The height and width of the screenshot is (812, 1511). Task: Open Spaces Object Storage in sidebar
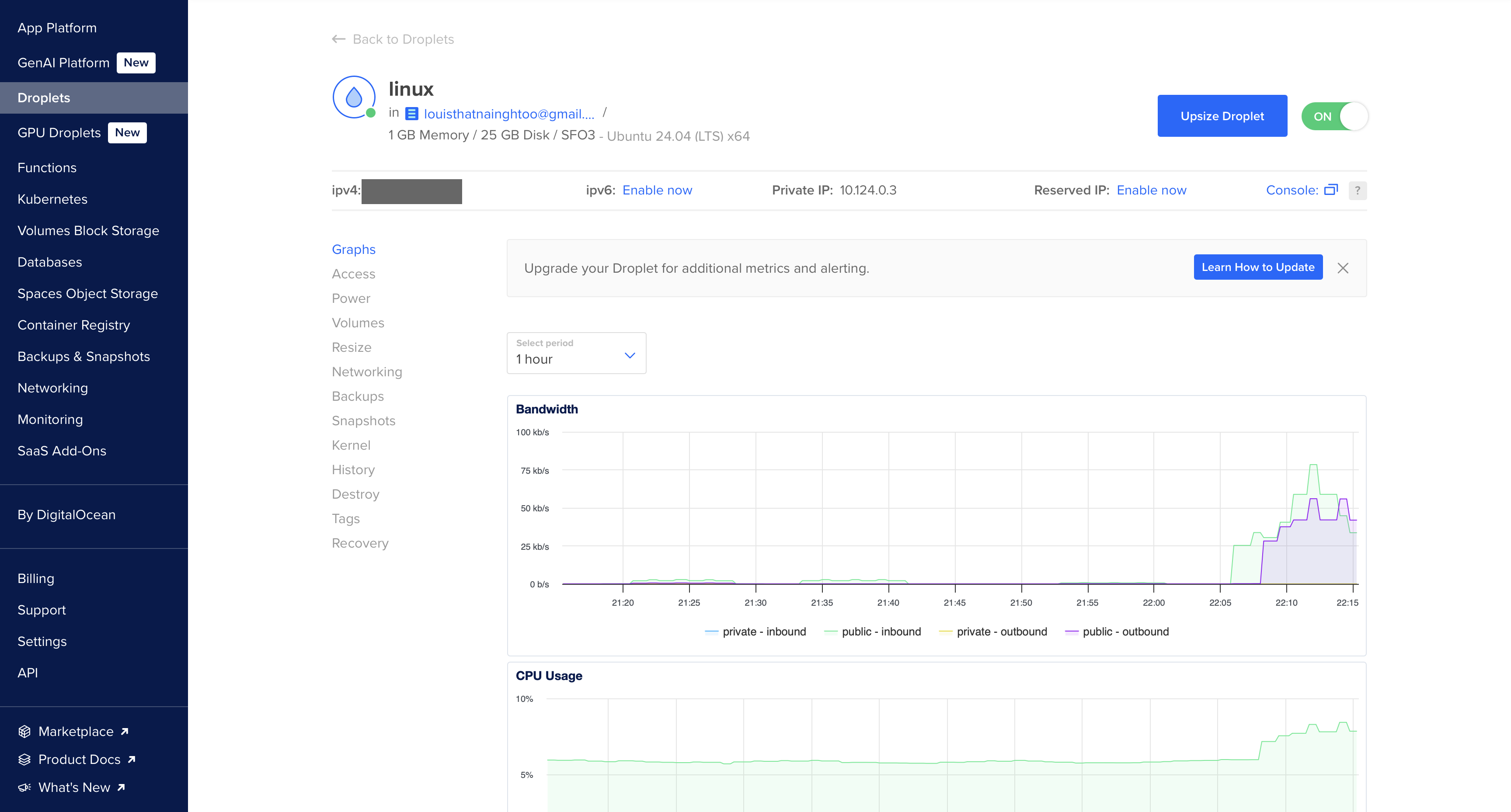coord(87,294)
